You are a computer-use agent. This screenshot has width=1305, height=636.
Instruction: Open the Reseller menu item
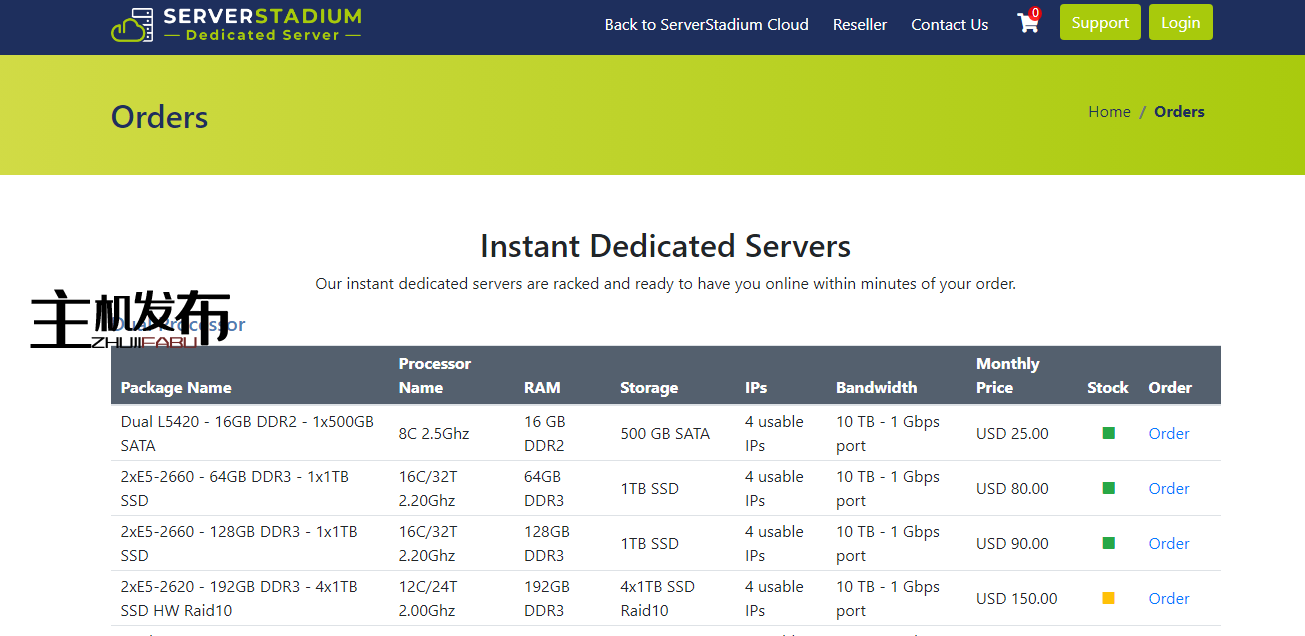click(x=859, y=25)
